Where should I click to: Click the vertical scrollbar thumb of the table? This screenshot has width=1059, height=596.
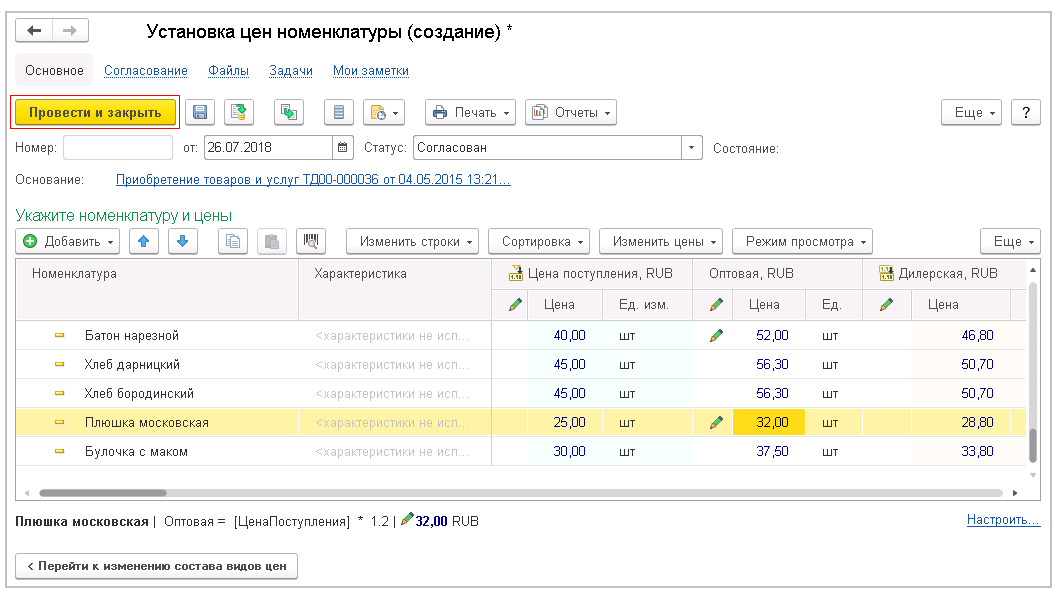[x=1033, y=445]
